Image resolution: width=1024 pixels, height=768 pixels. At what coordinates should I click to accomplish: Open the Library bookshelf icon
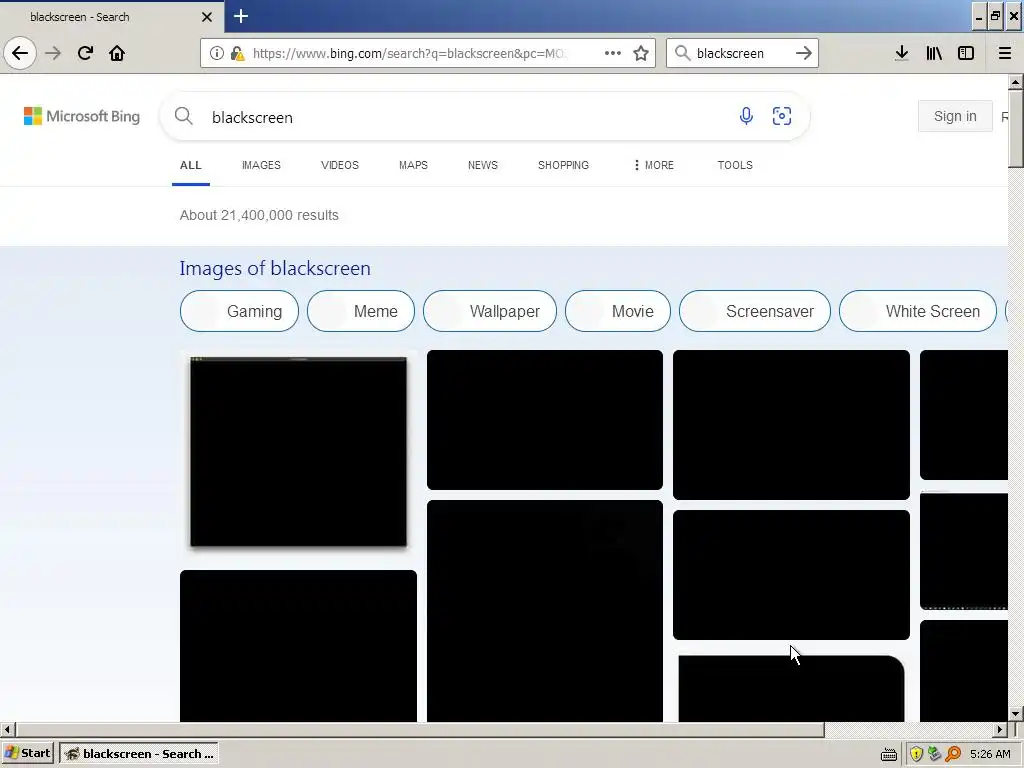click(934, 53)
